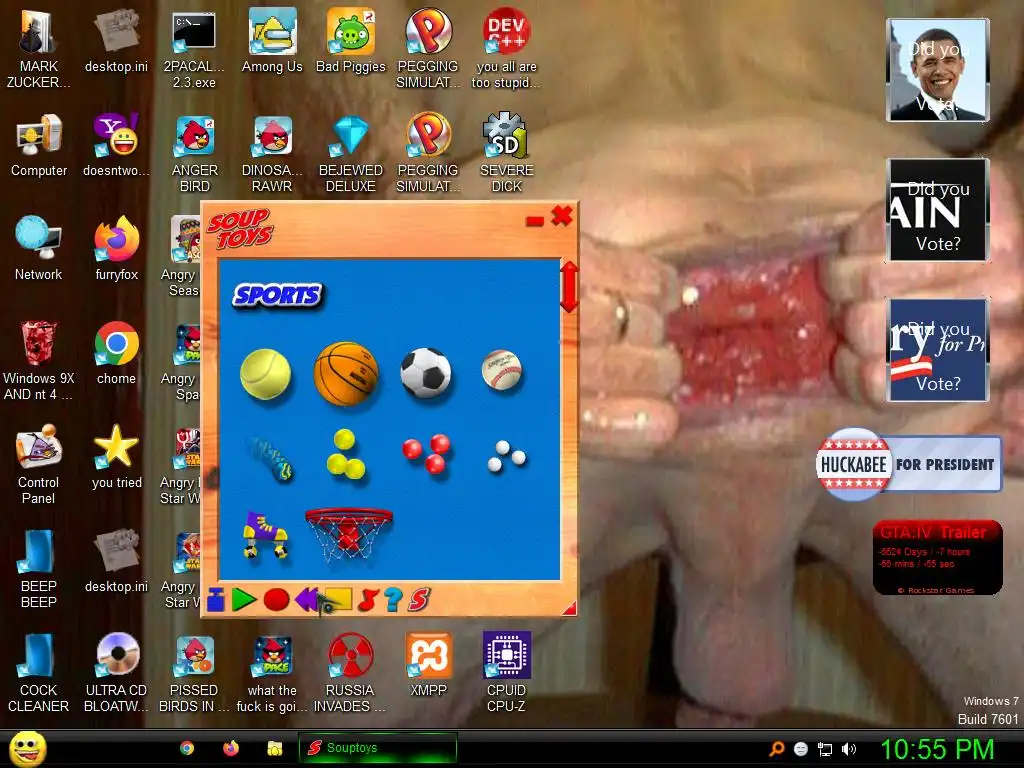Select the three yellow balls toy
1024x768 pixels.
pos(345,454)
